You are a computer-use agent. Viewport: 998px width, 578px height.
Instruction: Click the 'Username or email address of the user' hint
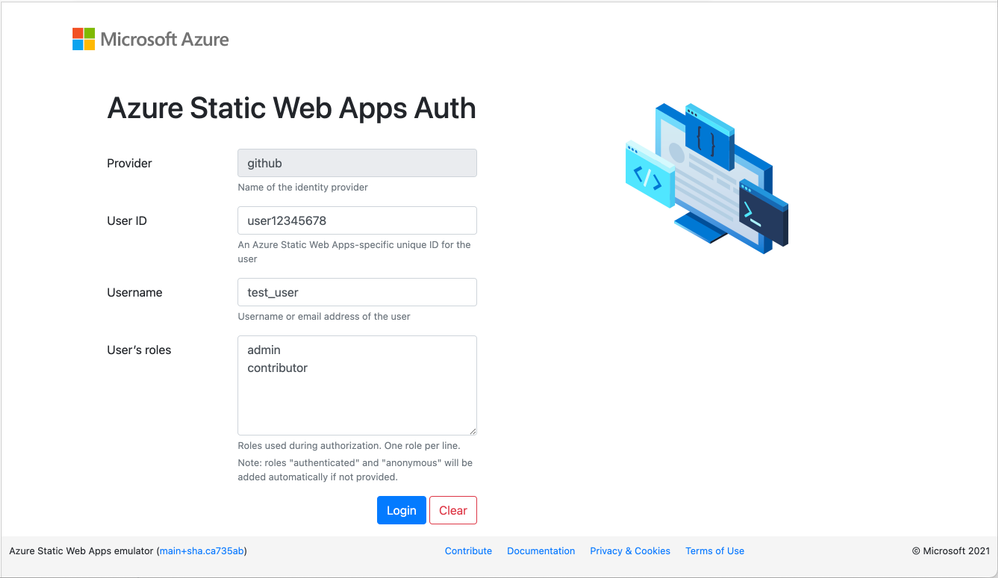[324, 316]
